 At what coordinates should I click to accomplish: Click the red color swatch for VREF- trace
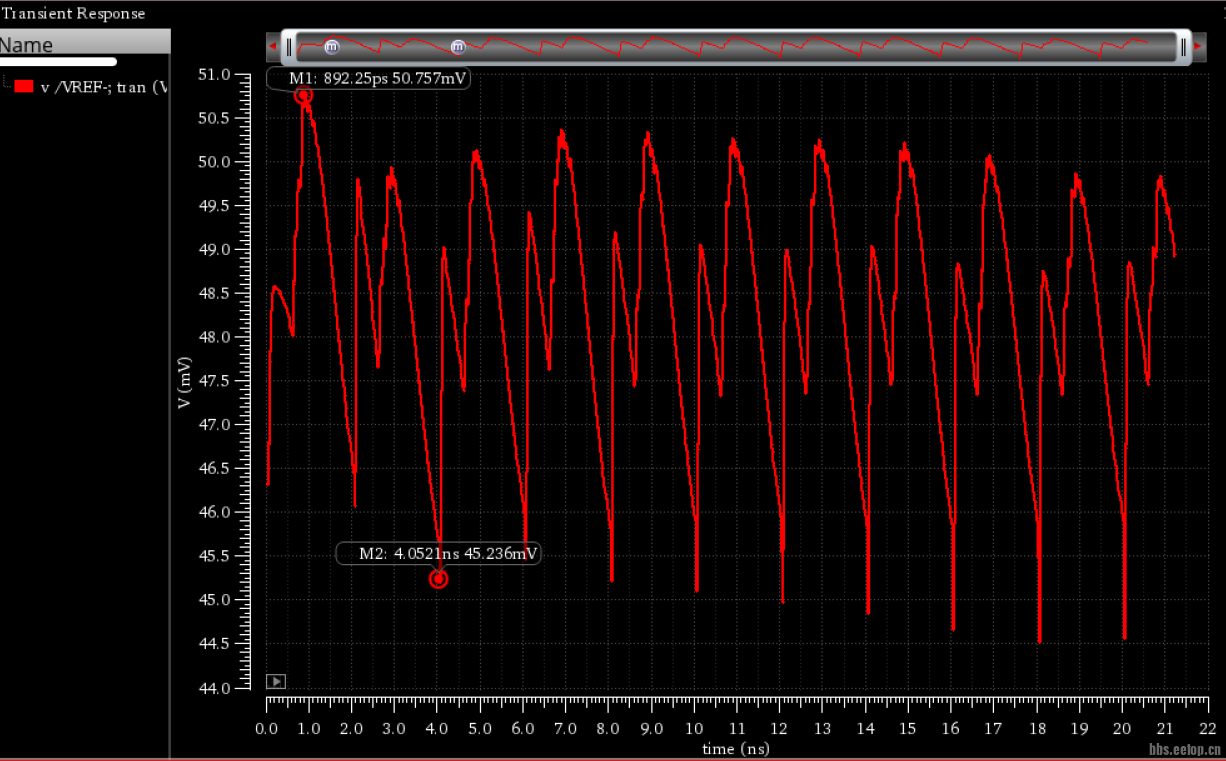(25, 87)
